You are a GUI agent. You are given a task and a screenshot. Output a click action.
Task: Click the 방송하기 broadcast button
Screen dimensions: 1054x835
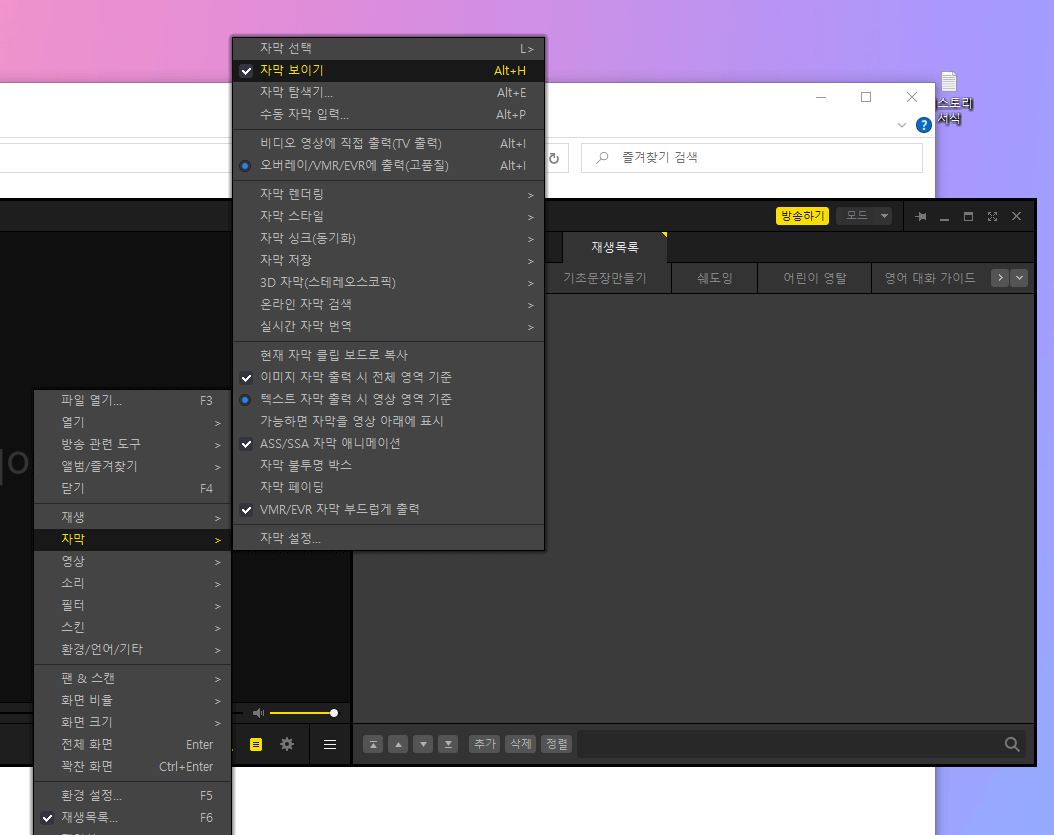pyautogui.click(x=801, y=215)
